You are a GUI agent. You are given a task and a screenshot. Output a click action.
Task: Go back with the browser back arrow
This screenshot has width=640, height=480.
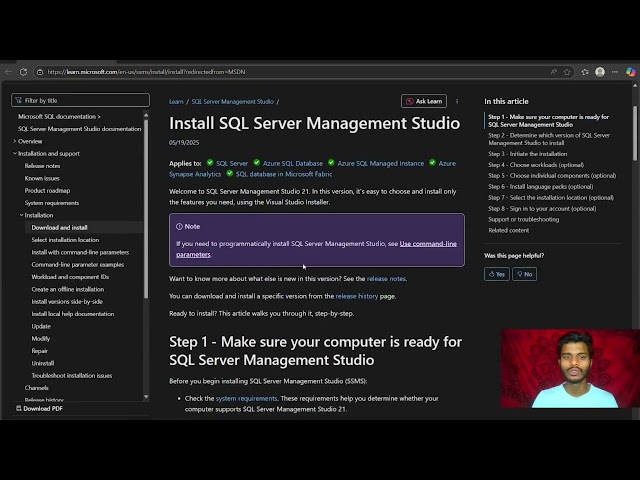click(9, 72)
